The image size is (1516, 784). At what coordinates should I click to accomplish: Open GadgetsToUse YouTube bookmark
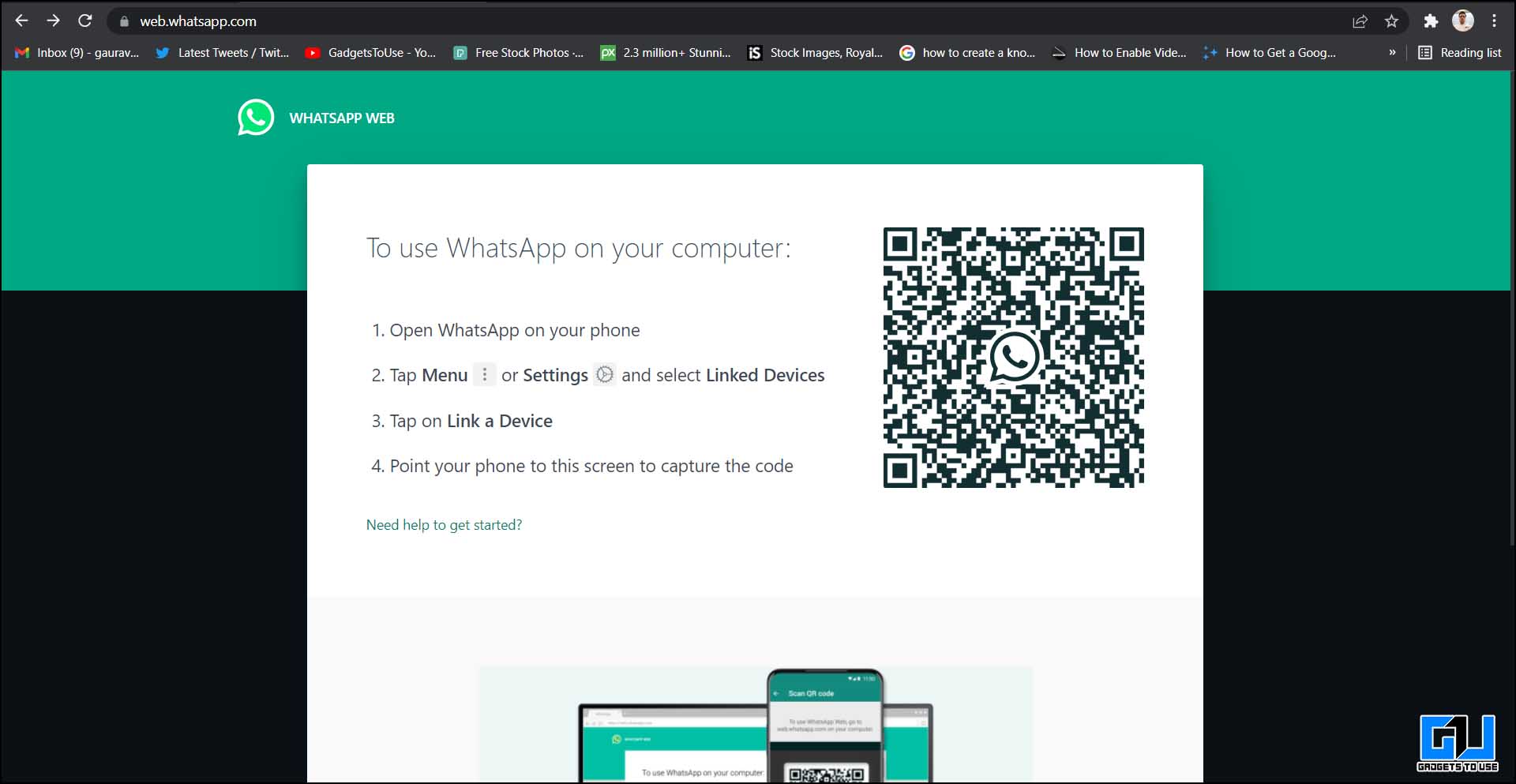[x=370, y=53]
